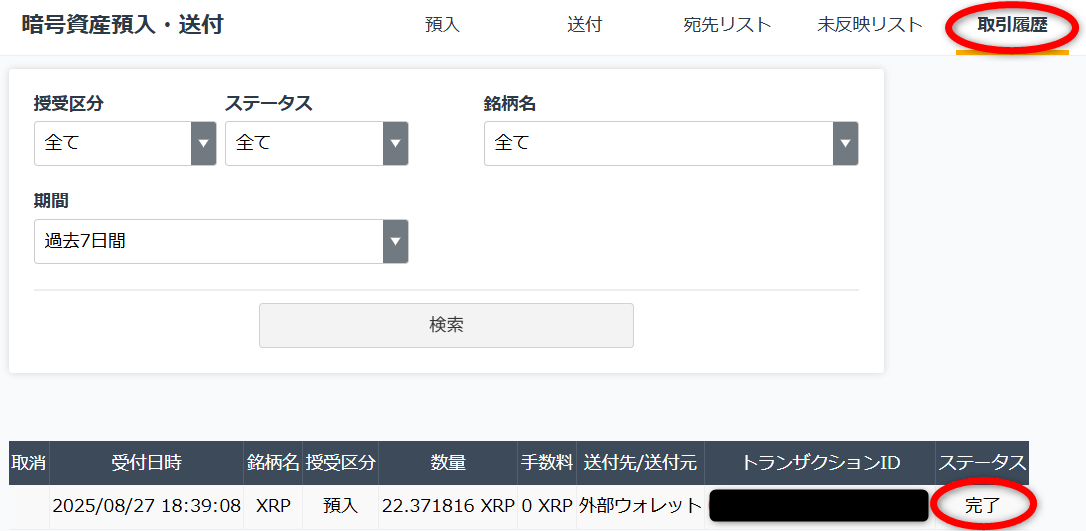1086x531 pixels.
Task: Click the 期間 field label
Action: click(x=51, y=201)
